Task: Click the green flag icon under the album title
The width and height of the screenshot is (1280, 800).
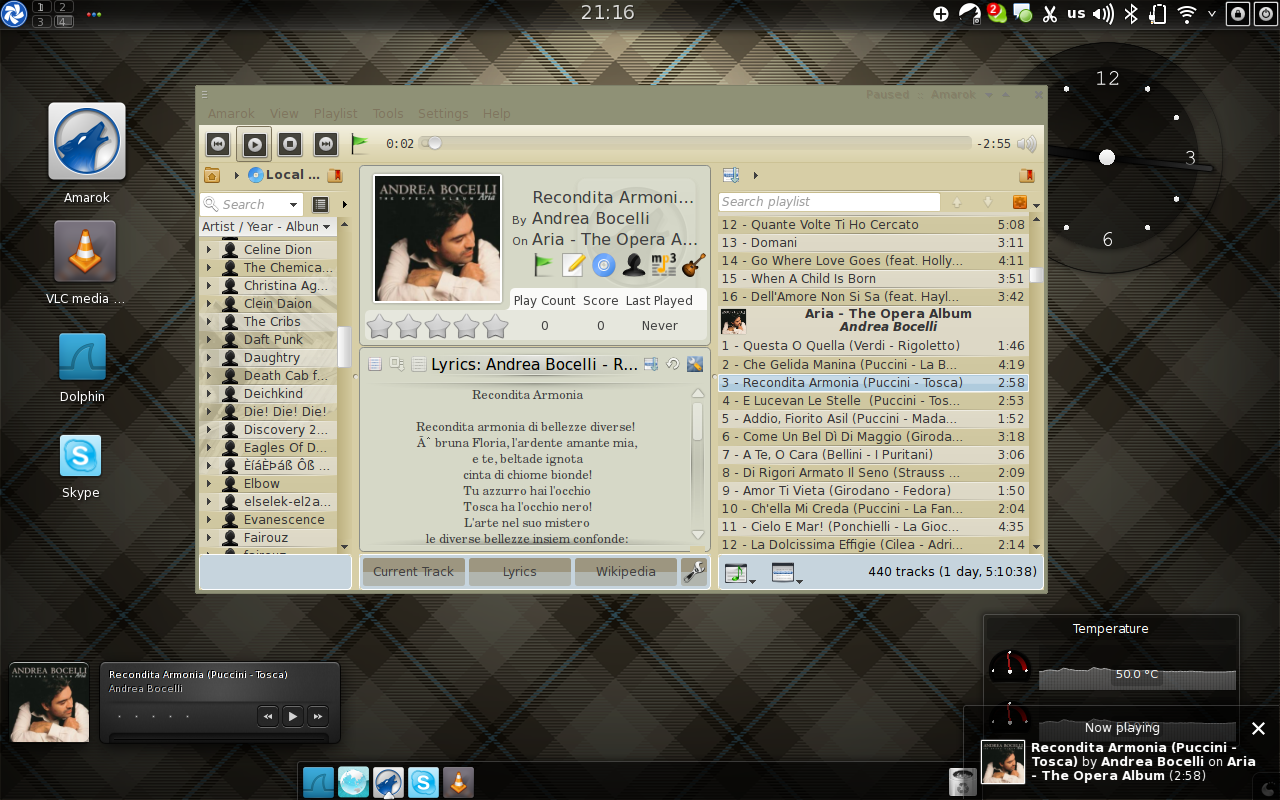Action: click(543, 264)
